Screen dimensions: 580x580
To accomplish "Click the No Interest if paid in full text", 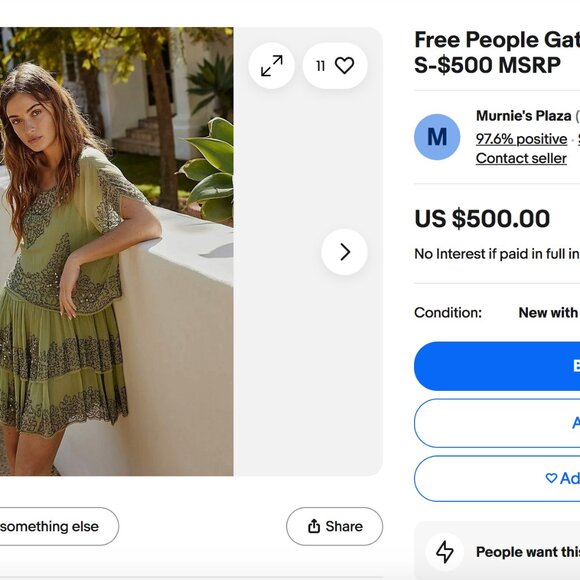I will pyautogui.click(x=497, y=254).
